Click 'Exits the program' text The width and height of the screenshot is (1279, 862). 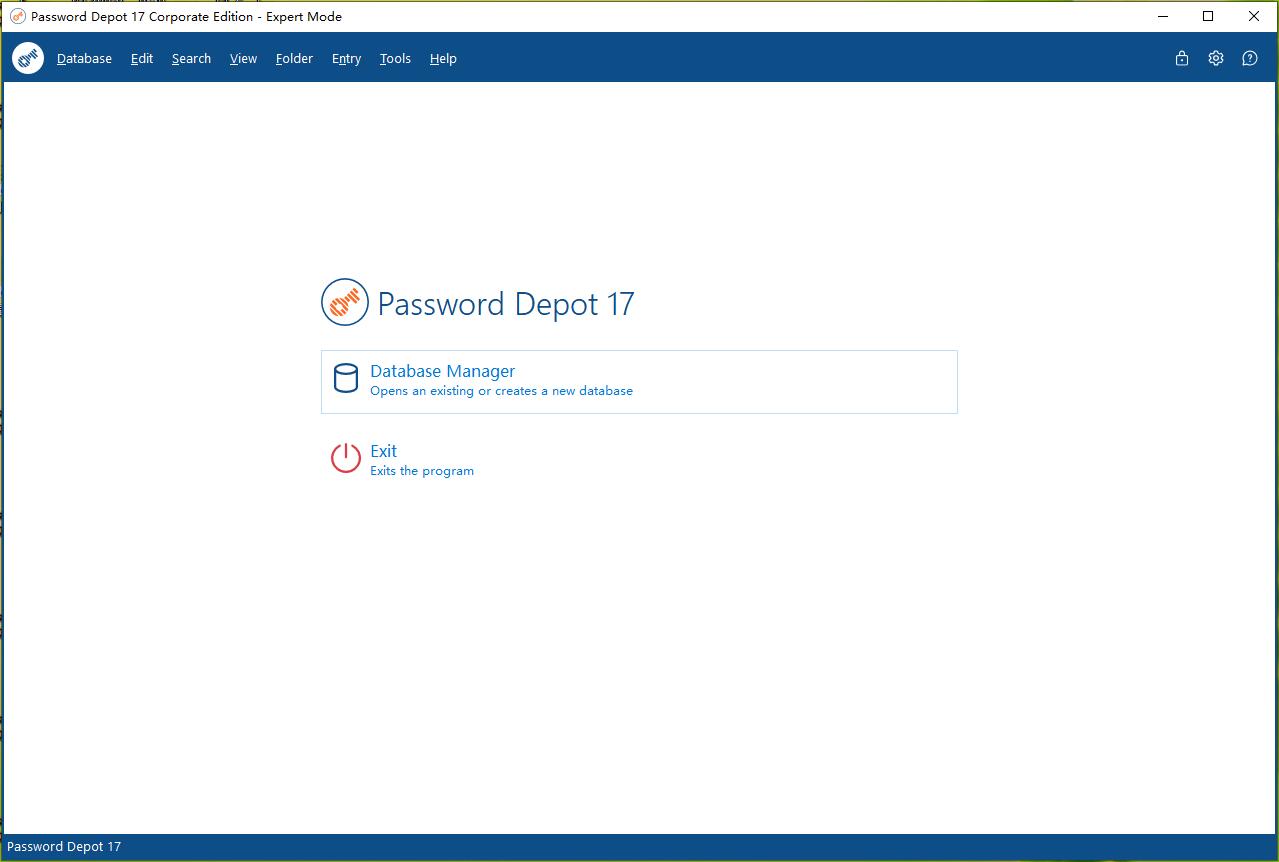pos(422,471)
